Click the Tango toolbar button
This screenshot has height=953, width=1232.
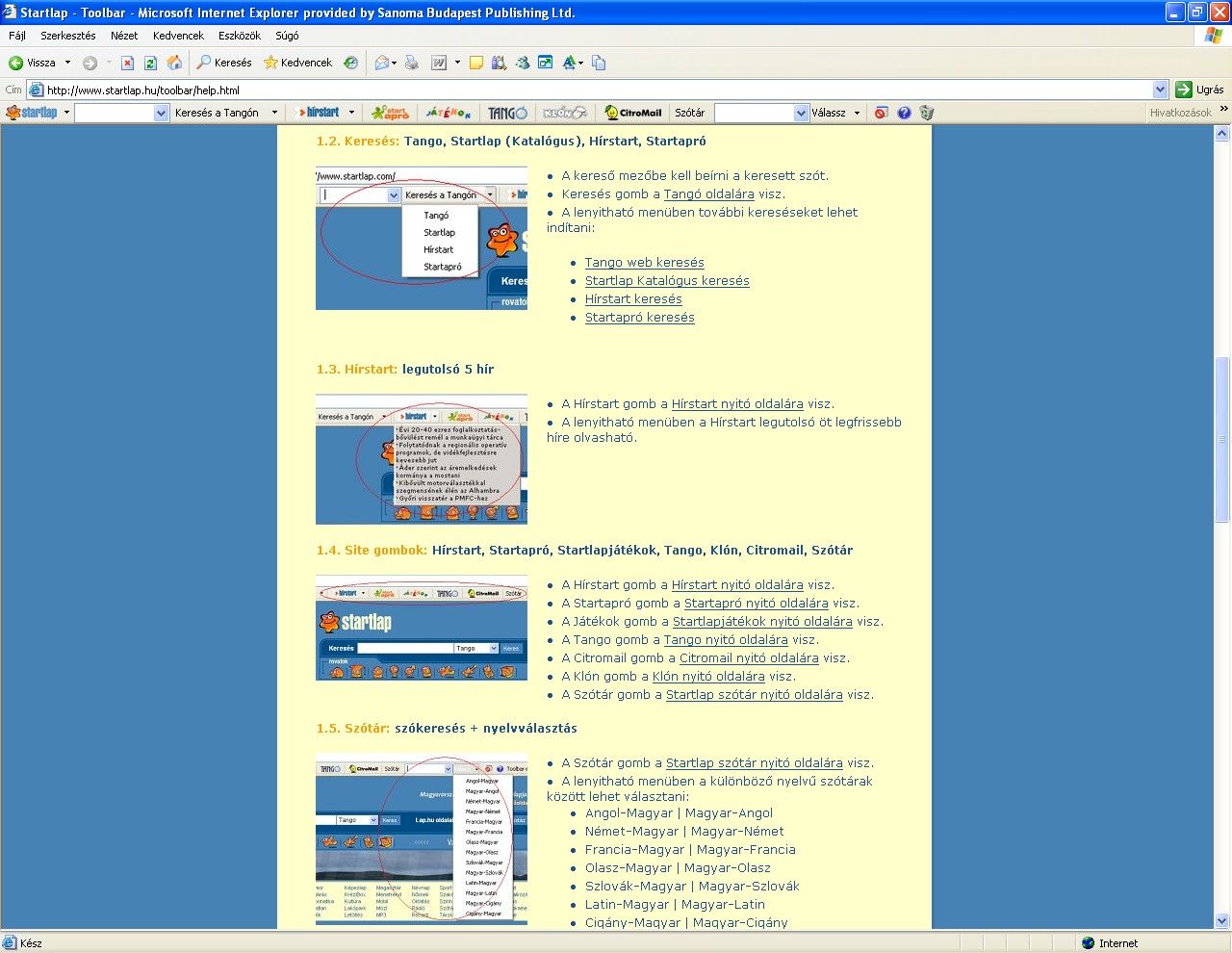pyautogui.click(x=507, y=113)
